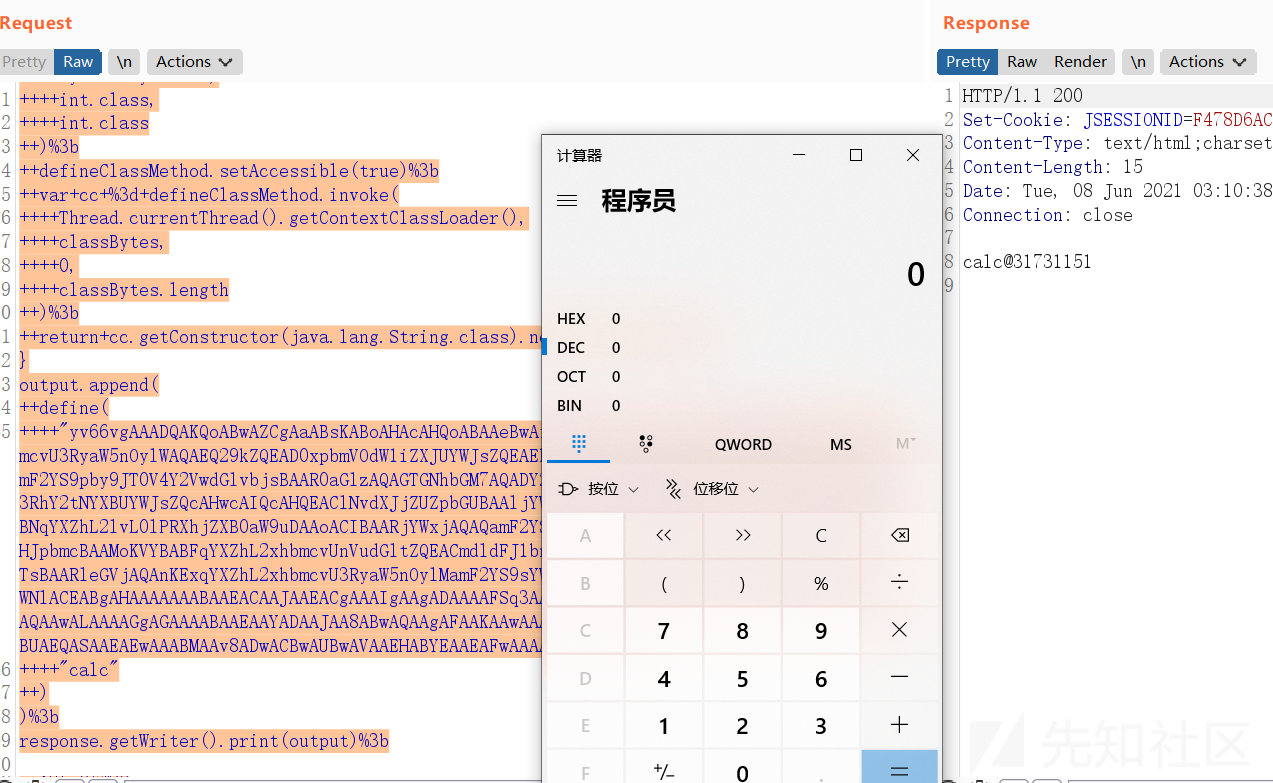Click the Set-Cookie JSESSIONID header line
1273x783 pixels.
tap(1117, 120)
